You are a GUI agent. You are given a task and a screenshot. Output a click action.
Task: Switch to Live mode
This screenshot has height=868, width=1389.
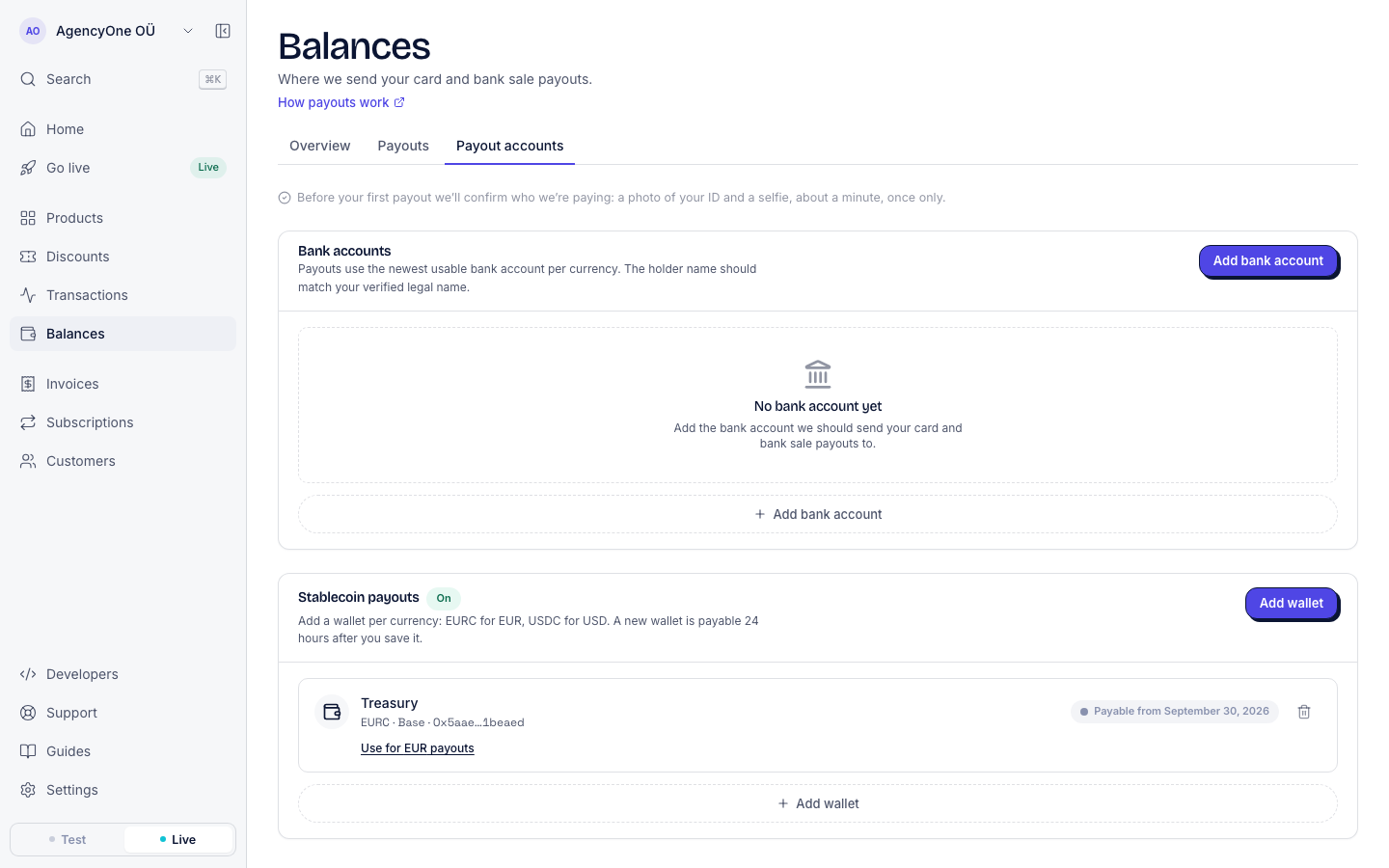click(178, 840)
